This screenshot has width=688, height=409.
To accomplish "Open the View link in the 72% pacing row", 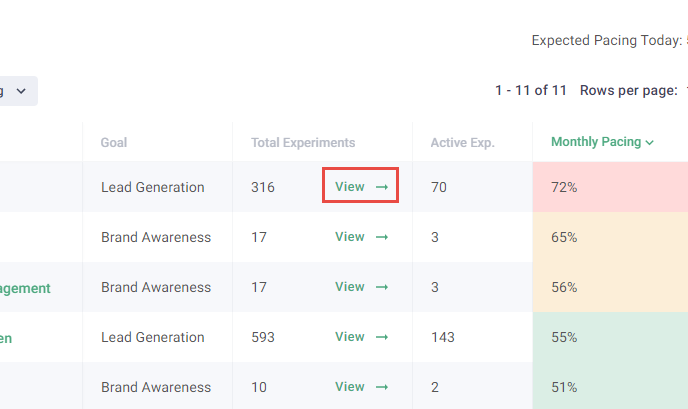I will [x=350, y=187].
